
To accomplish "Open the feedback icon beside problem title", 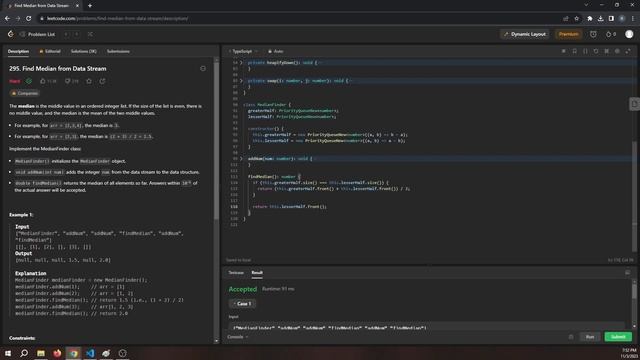I will [203, 69].
